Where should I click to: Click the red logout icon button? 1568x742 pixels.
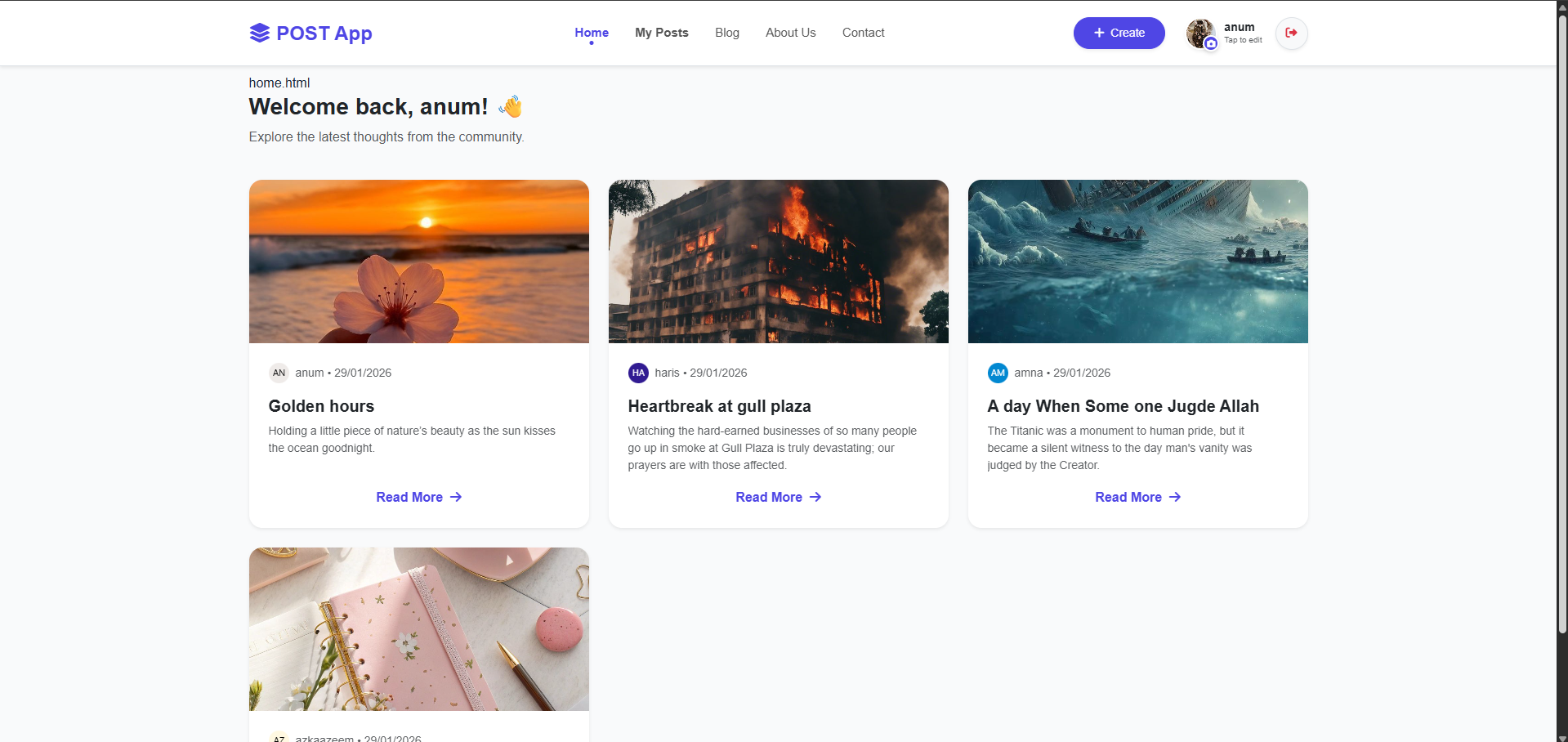tap(1291, 33)
